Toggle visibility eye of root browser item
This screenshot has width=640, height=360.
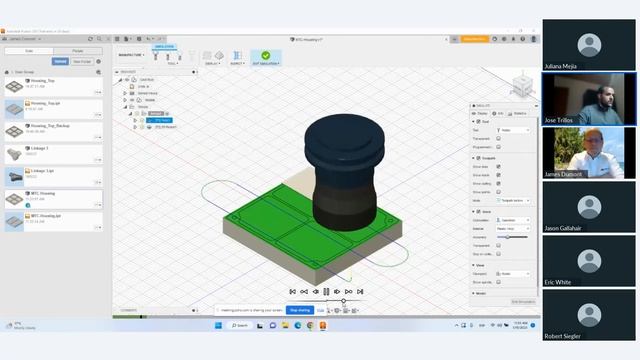click(127, 80)
